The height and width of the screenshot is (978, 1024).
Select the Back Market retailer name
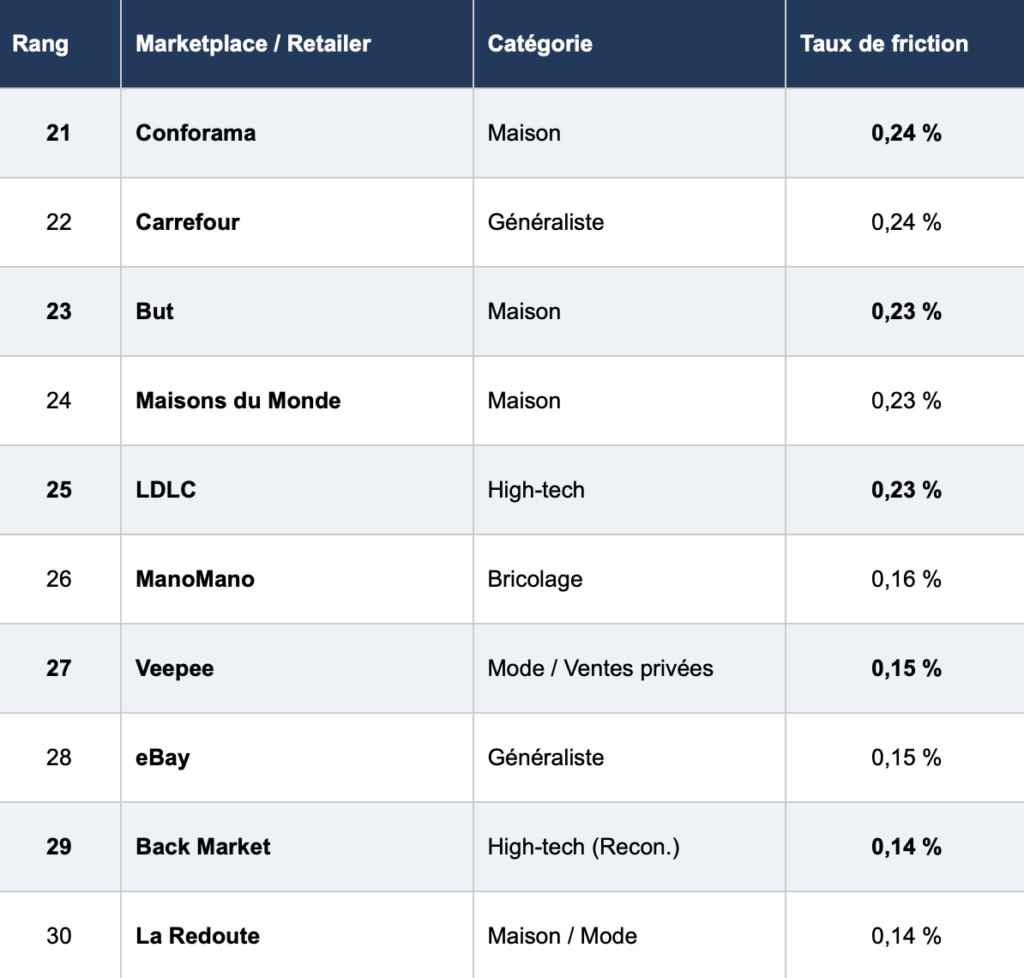point(203,847)
